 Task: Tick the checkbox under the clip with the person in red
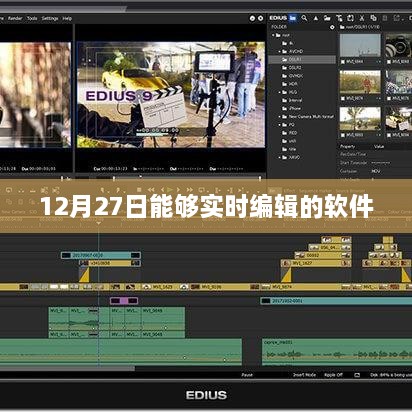tap(343, 98)
